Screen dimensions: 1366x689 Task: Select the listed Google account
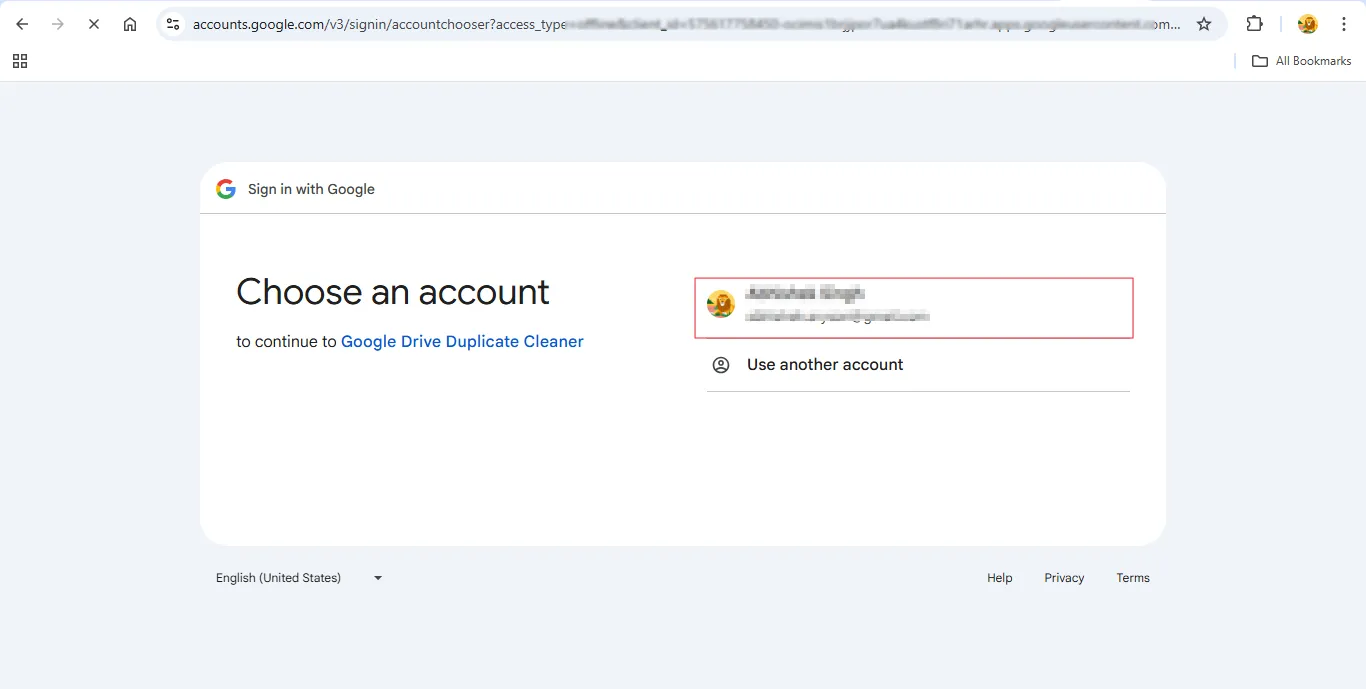coord(914,306)
